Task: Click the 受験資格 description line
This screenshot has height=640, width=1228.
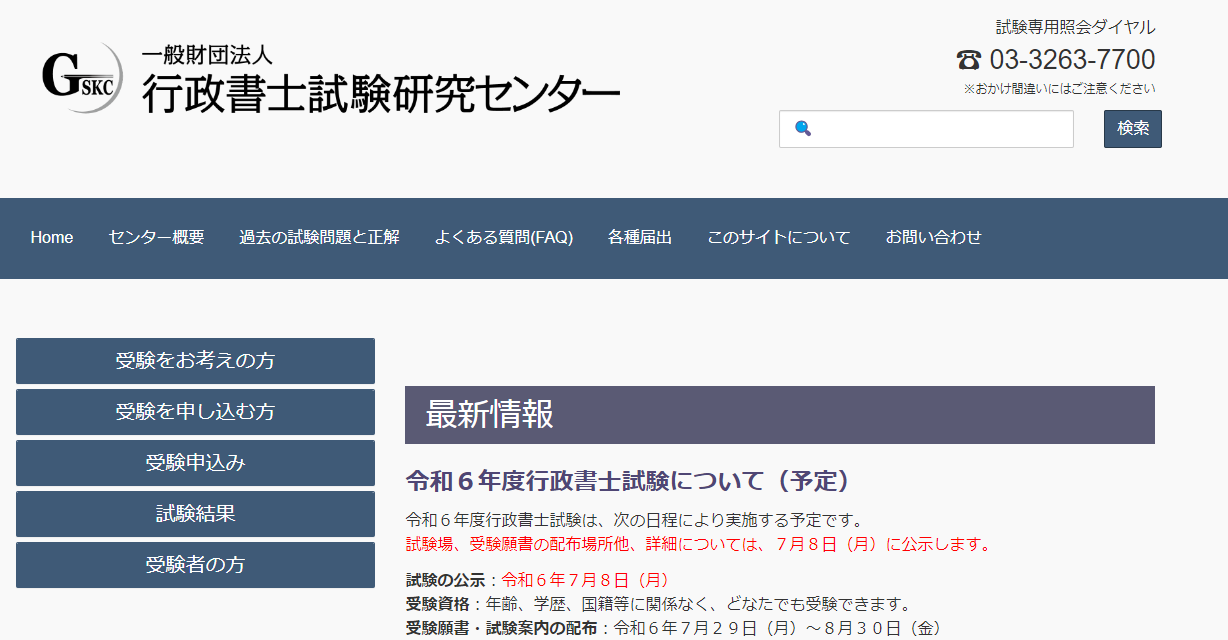Action: pos(658,604)
